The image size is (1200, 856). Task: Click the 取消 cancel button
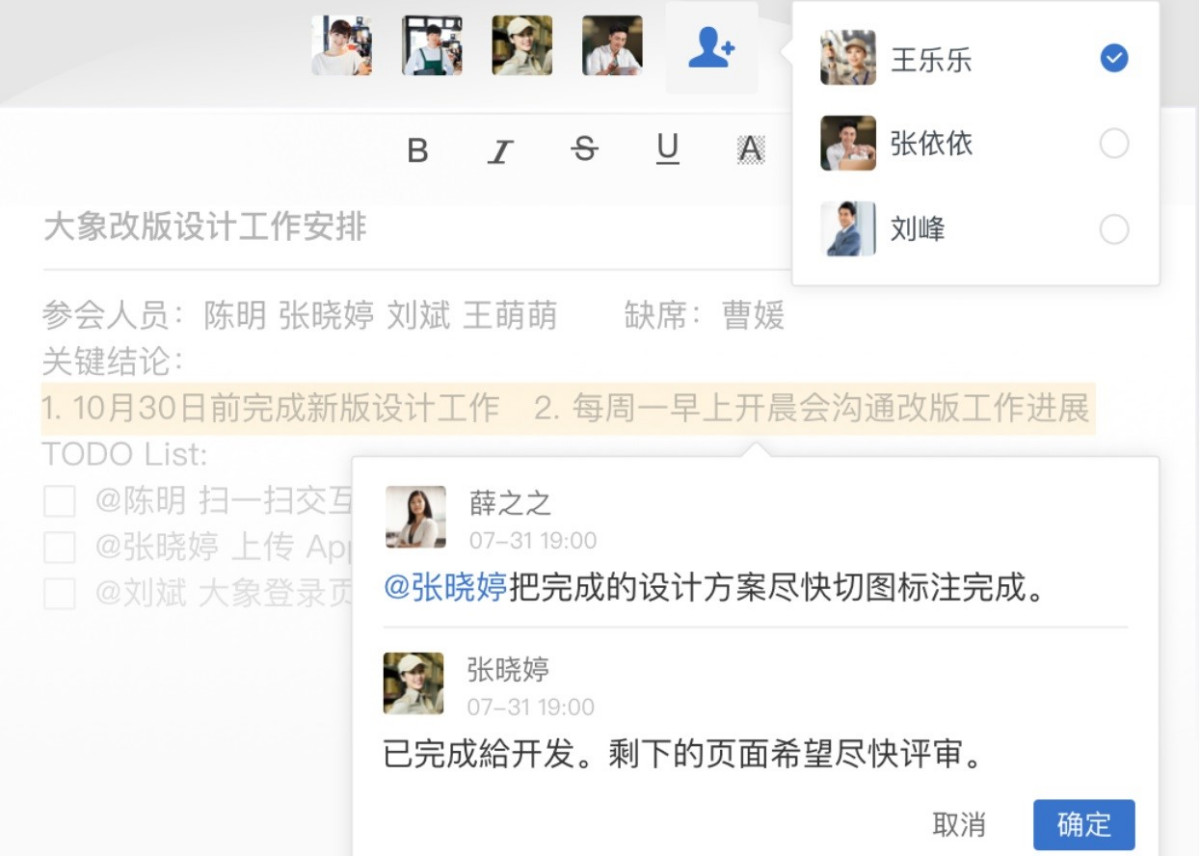tap(959, 825)
